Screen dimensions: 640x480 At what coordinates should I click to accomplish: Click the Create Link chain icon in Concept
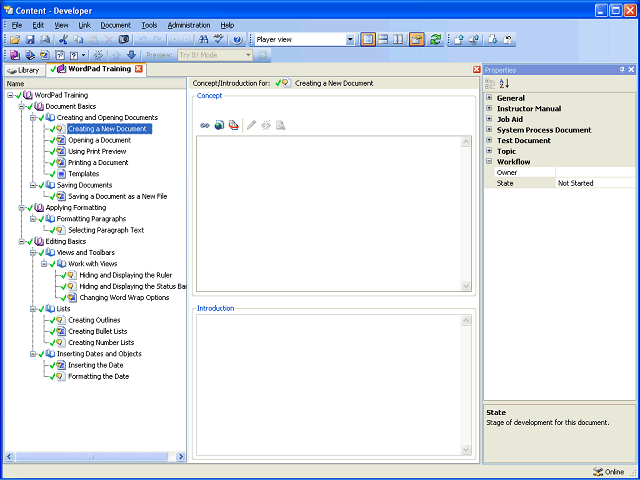205,125
